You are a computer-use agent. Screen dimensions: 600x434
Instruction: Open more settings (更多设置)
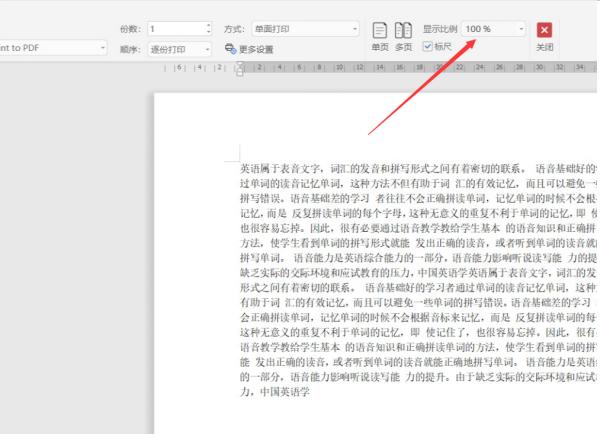point(249,49)
